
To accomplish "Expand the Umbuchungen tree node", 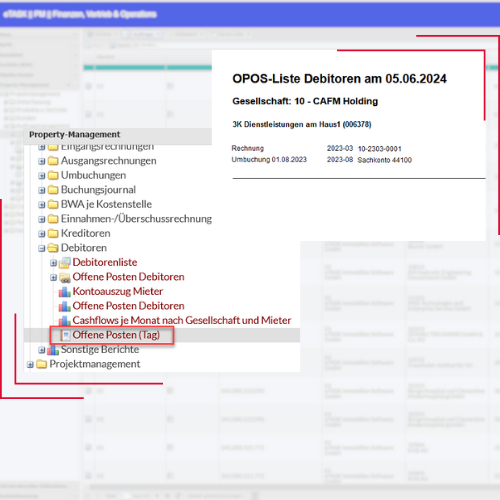I will 42,176.
